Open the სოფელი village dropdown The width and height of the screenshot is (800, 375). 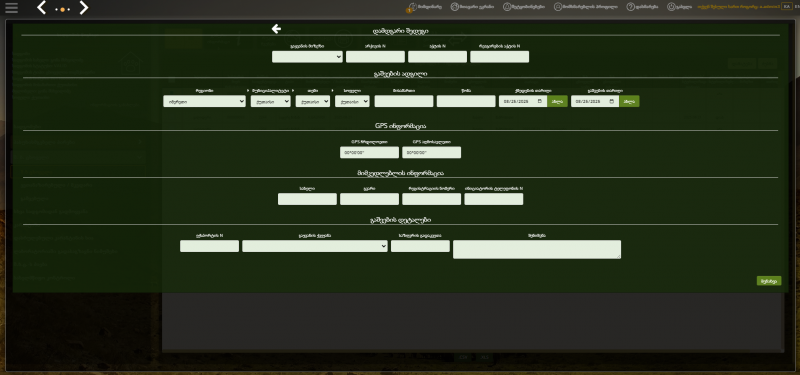[x=352, y=101]
